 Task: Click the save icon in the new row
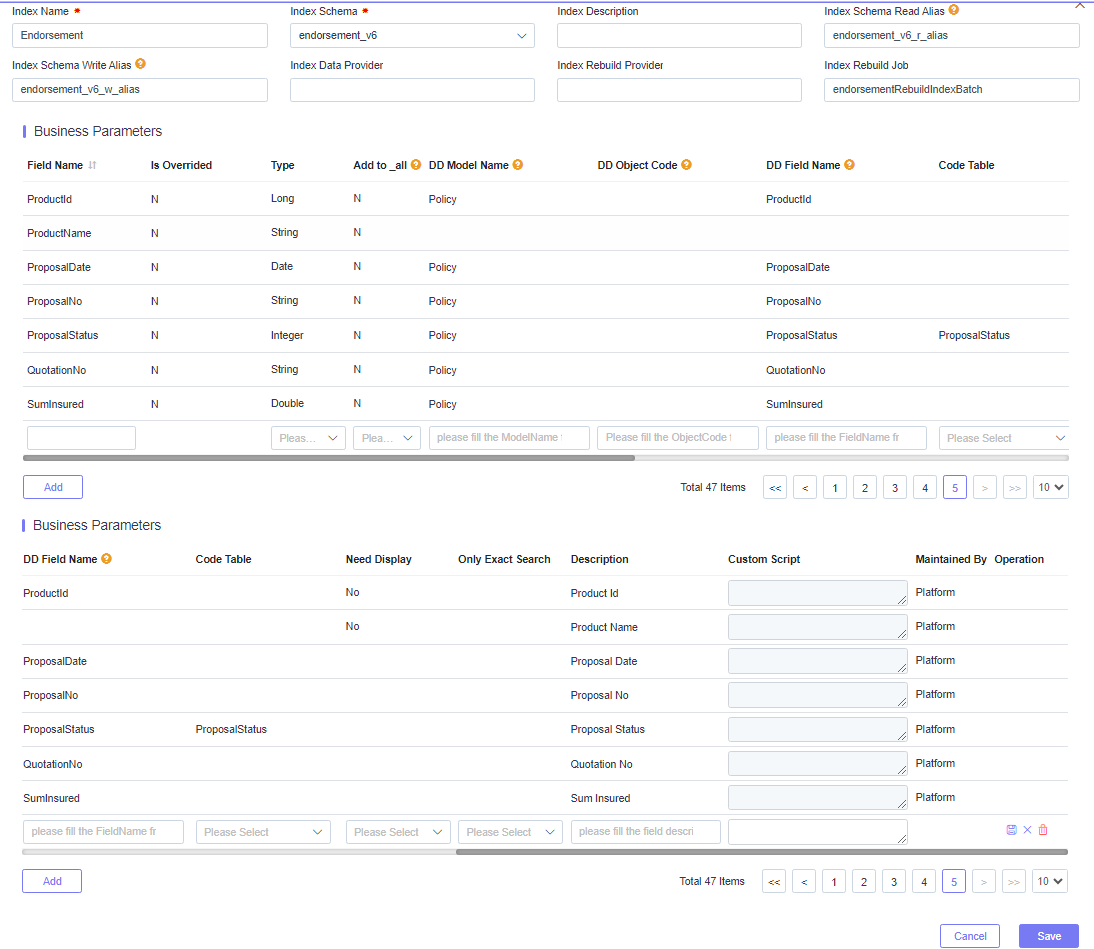[1011, 830]
